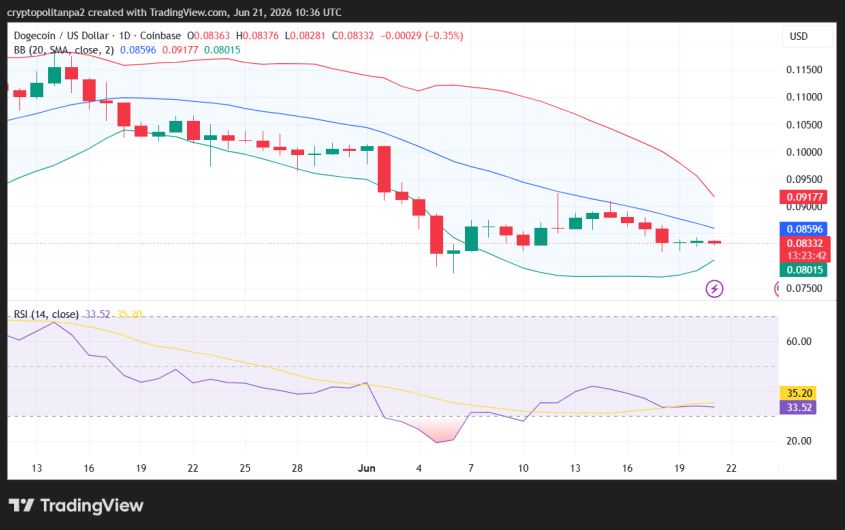Click the 25 date axis label
The height and width of the screenshot is (530, 845).
[x=245, y=468]
